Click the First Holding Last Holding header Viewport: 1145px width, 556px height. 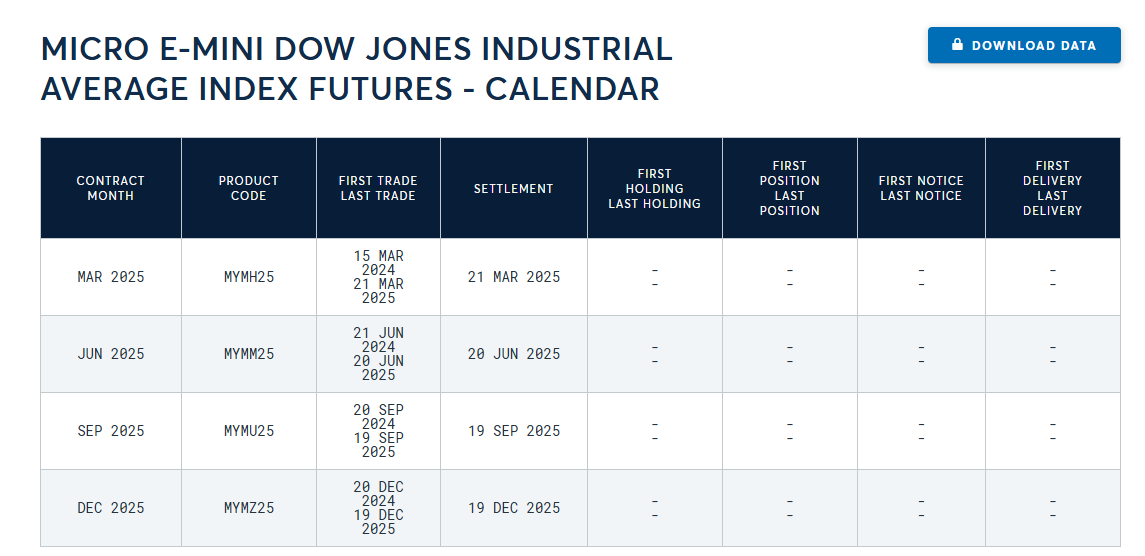click(x=655, y=188)
